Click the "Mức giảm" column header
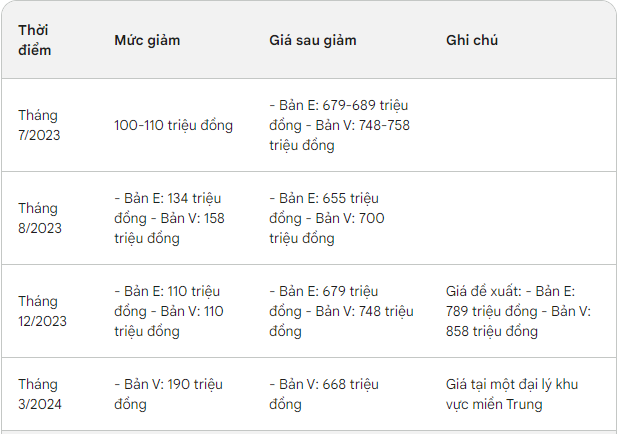Viewport: 620px width, 434px height. tap(147, 40)
